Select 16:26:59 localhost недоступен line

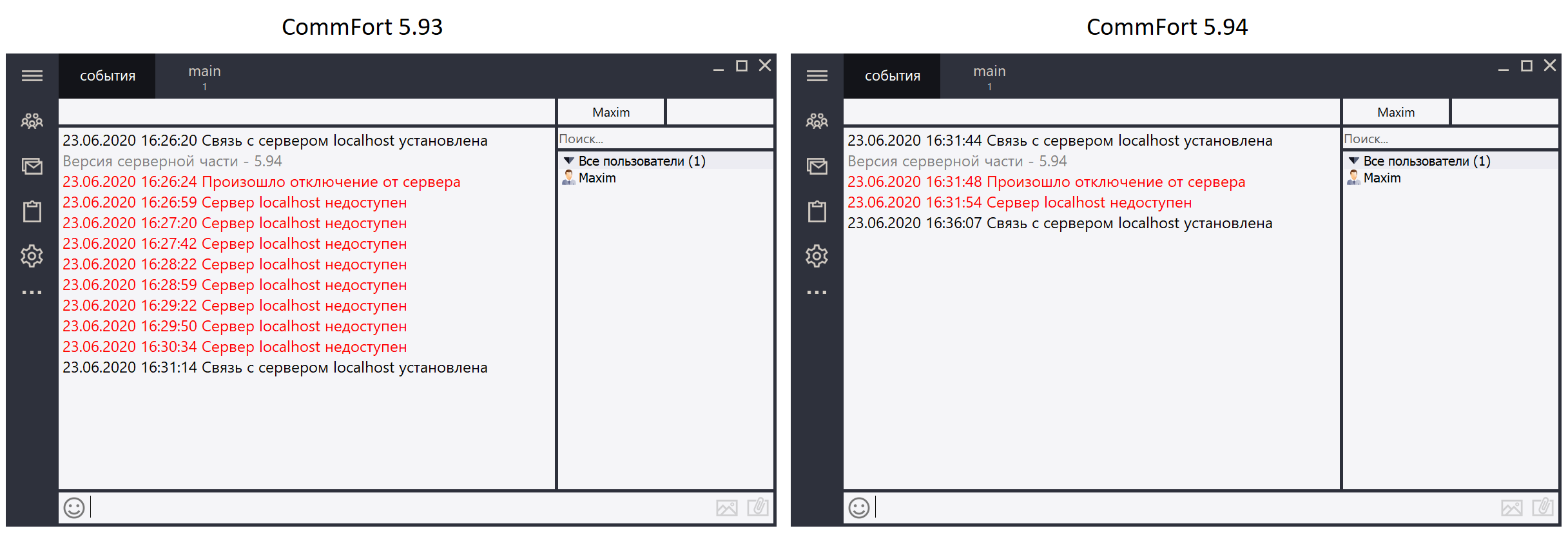[235, 202]
